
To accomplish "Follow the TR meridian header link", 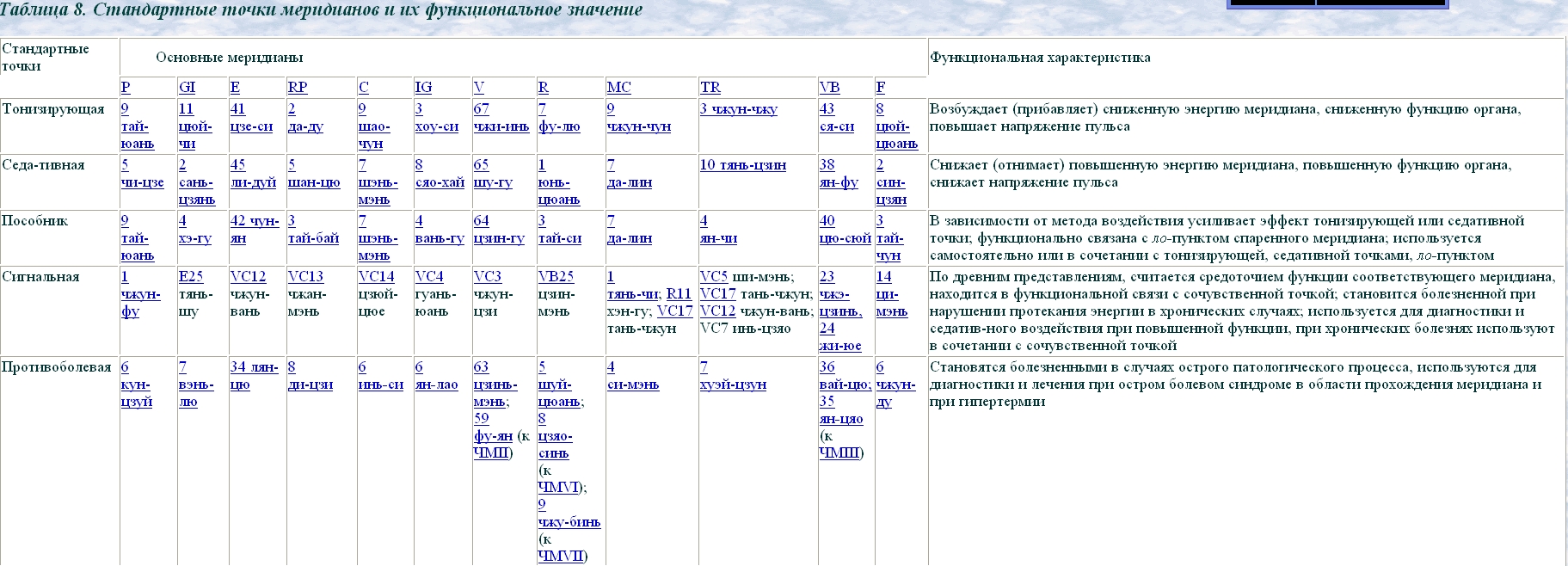I will click(x=710, y=88).
